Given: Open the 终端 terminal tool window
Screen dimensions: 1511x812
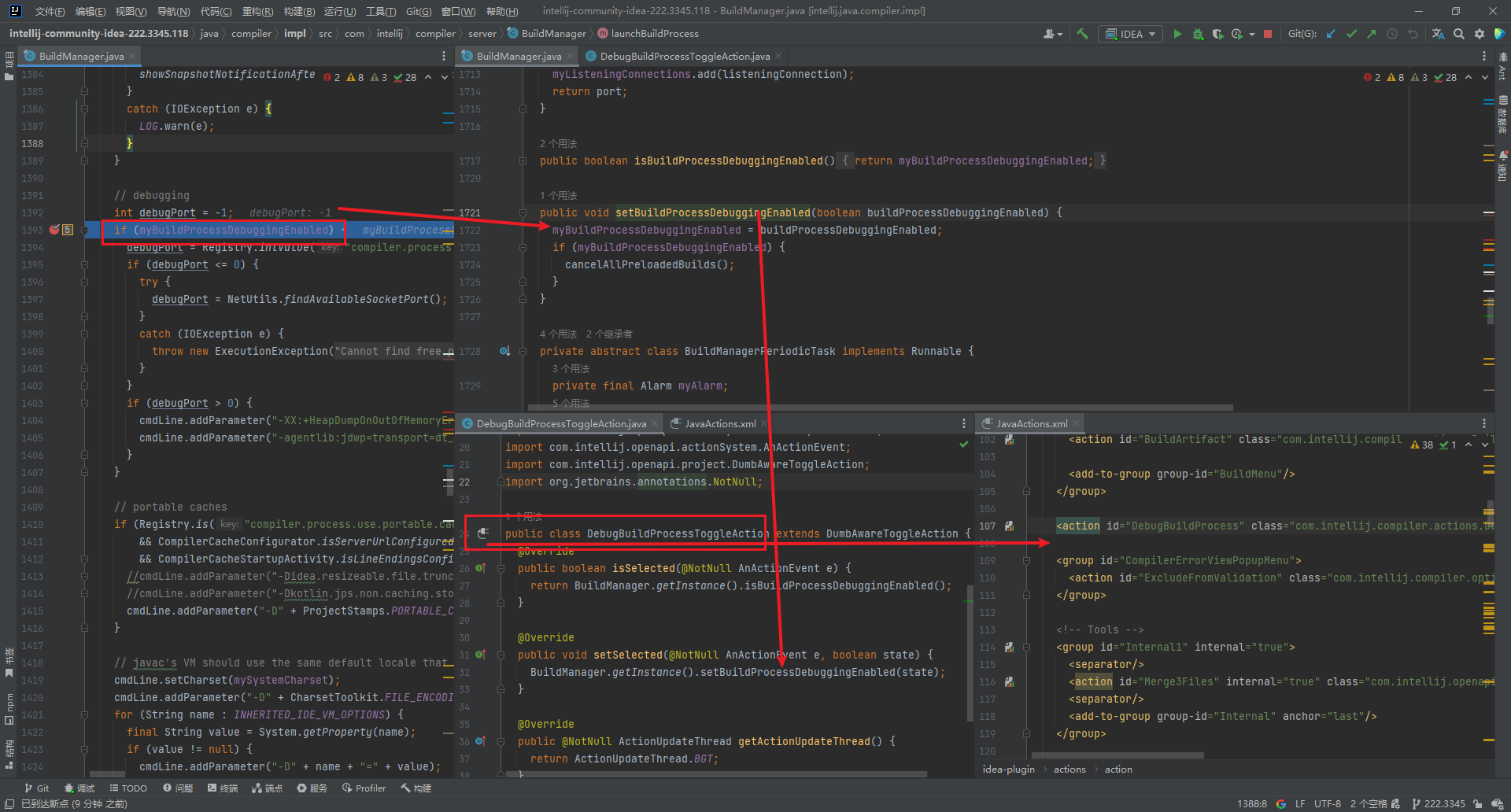Looking at the screenshot, I should coord(223,788).
